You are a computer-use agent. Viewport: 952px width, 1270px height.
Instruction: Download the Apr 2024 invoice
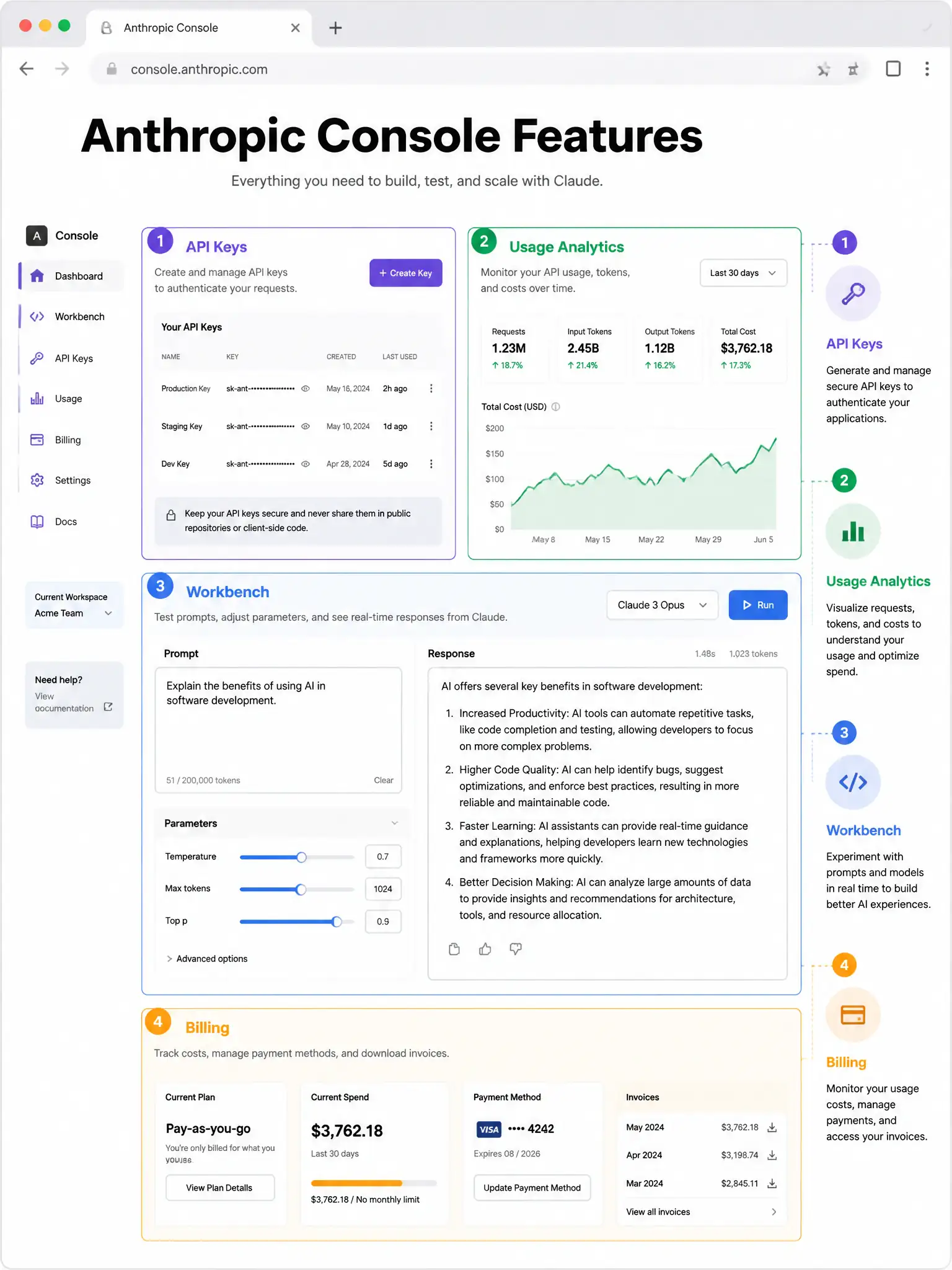772,1155
